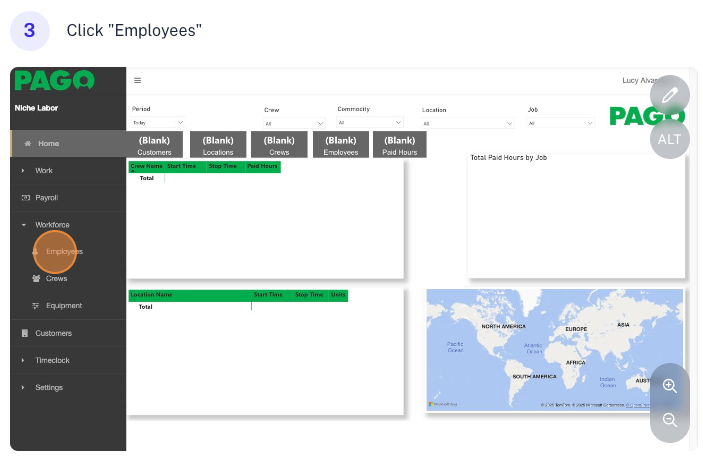Open the Crew filter dropdown
The image size is (703, 456).
[x=294, y=123]
